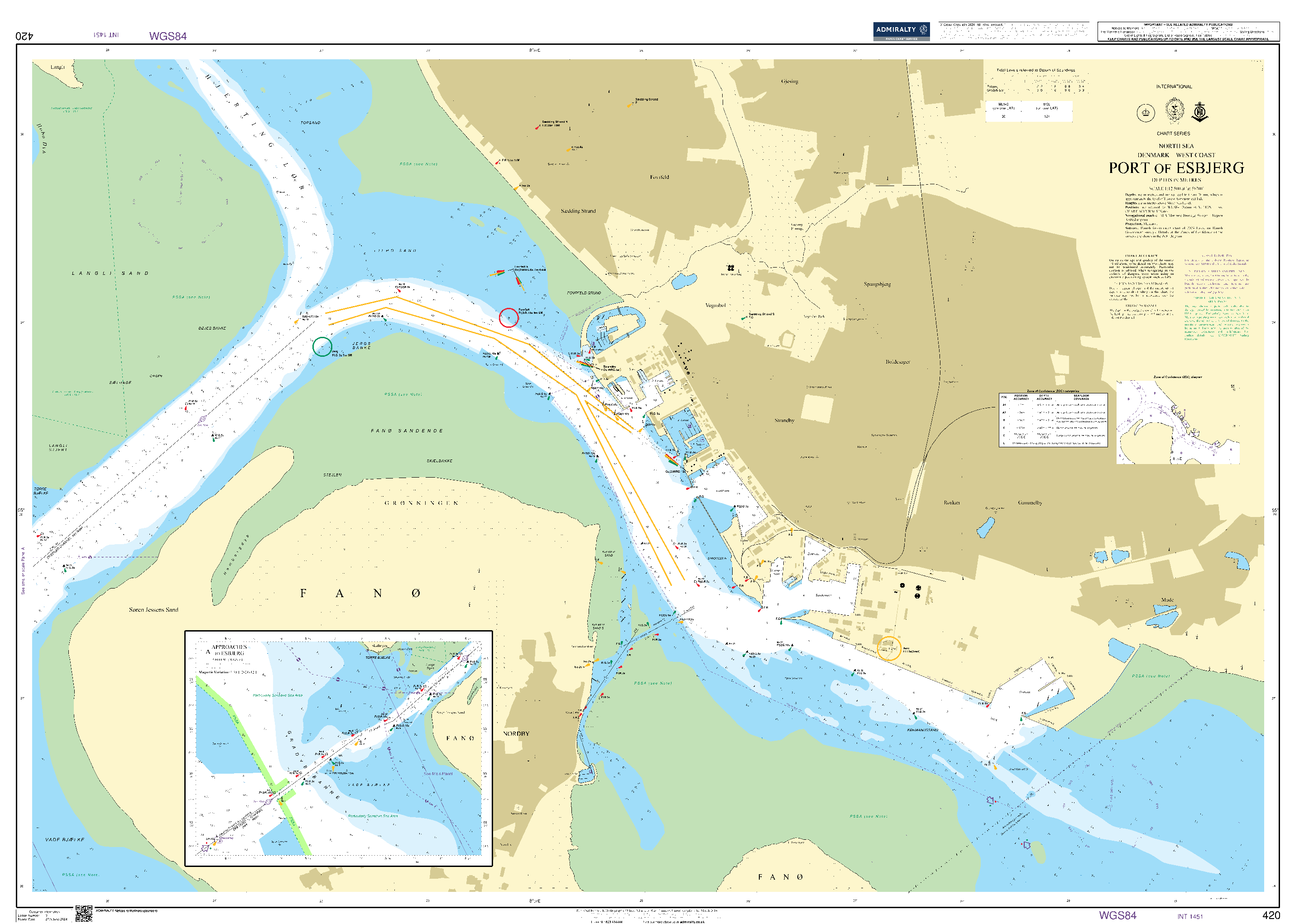
Task: Click the Boldesager place name
Action: click(x=897, y=362)
